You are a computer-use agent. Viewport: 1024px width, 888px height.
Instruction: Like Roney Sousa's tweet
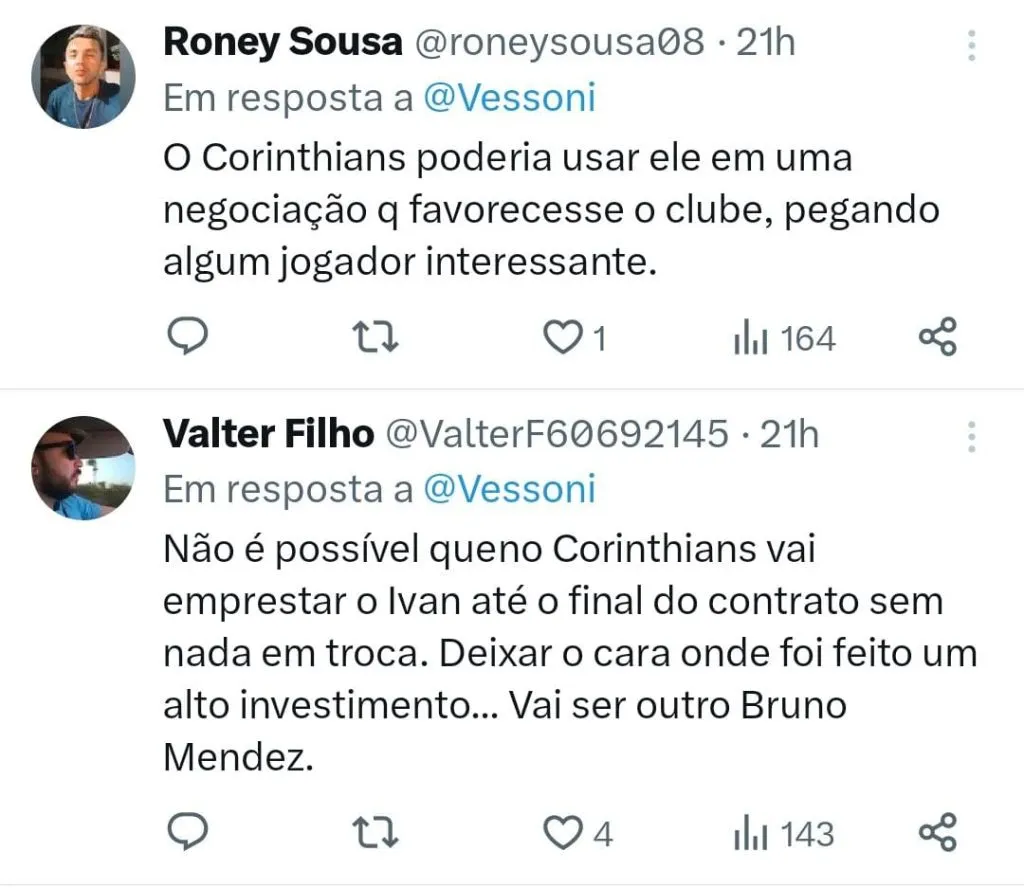(562, 338)
